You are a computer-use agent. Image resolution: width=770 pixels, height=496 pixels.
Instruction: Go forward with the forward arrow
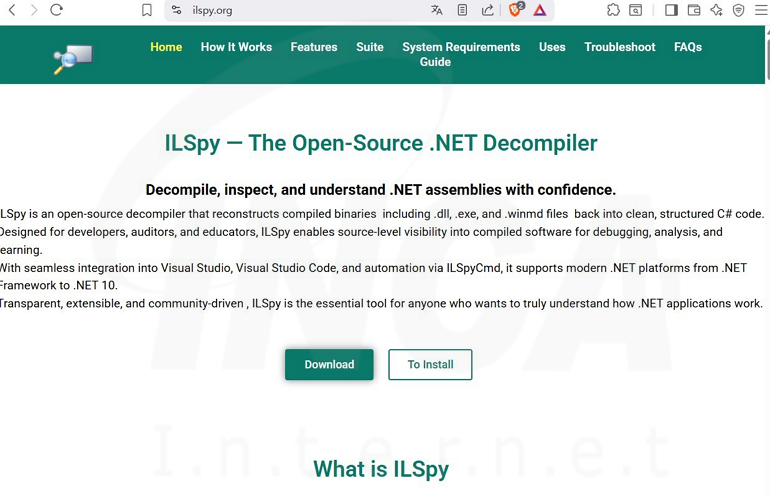(x=34, y=10)
